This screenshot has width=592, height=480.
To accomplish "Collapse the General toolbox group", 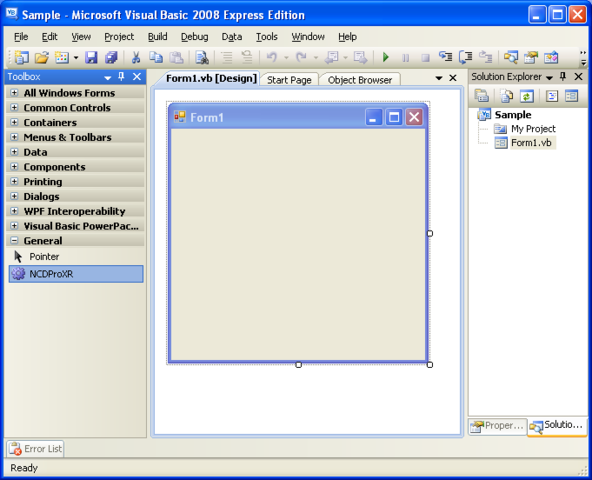I will (14, 240).
